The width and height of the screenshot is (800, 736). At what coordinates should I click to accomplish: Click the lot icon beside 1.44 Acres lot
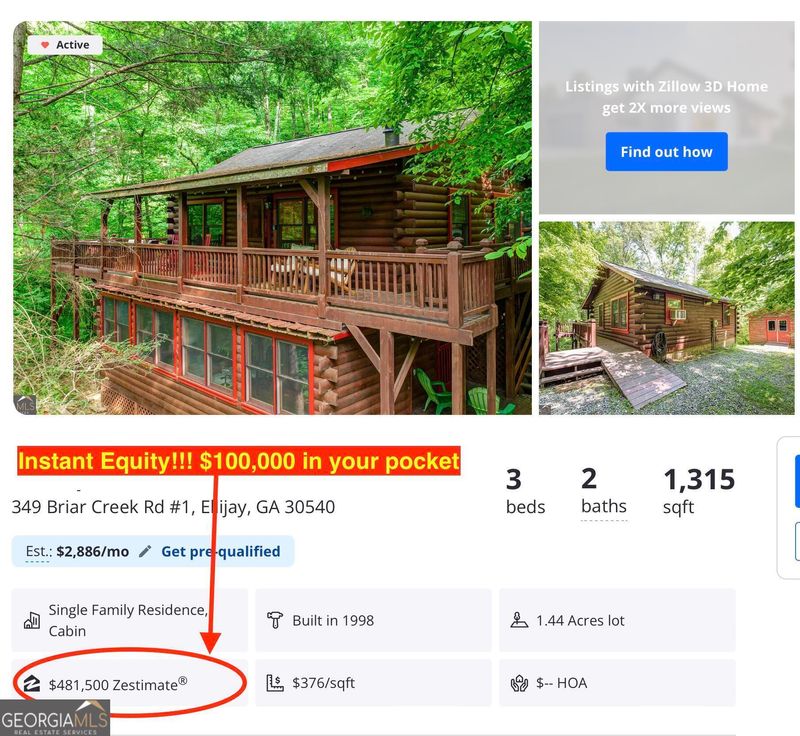519,621
